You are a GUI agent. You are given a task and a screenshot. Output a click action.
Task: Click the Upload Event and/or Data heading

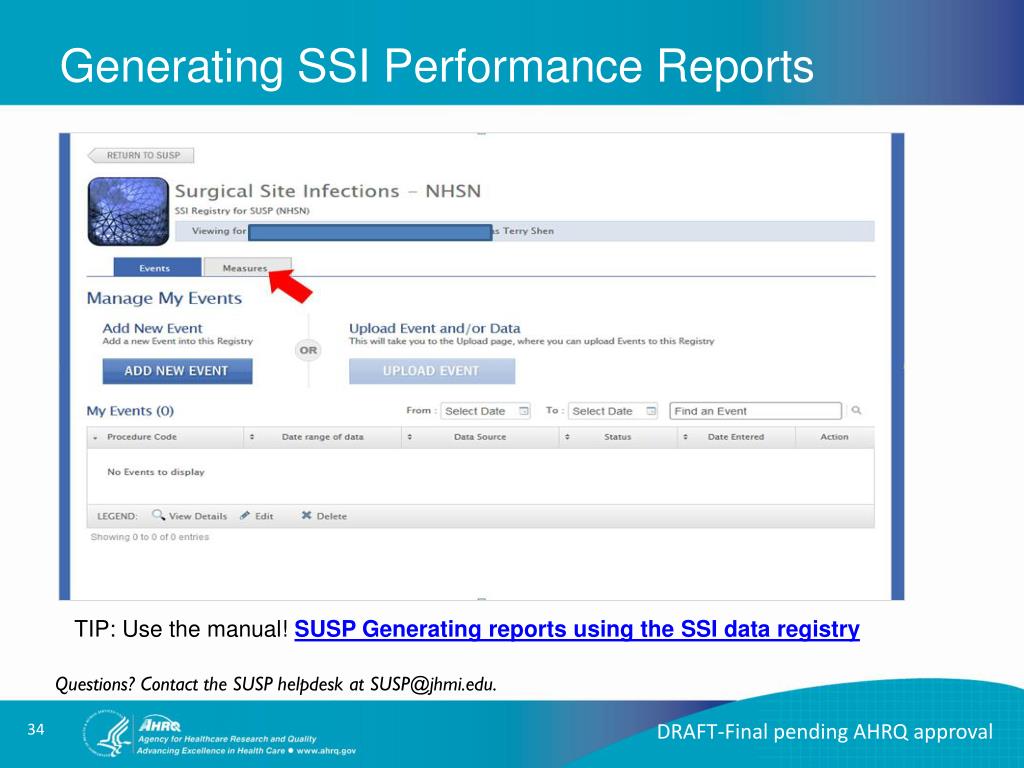(434, 328)
